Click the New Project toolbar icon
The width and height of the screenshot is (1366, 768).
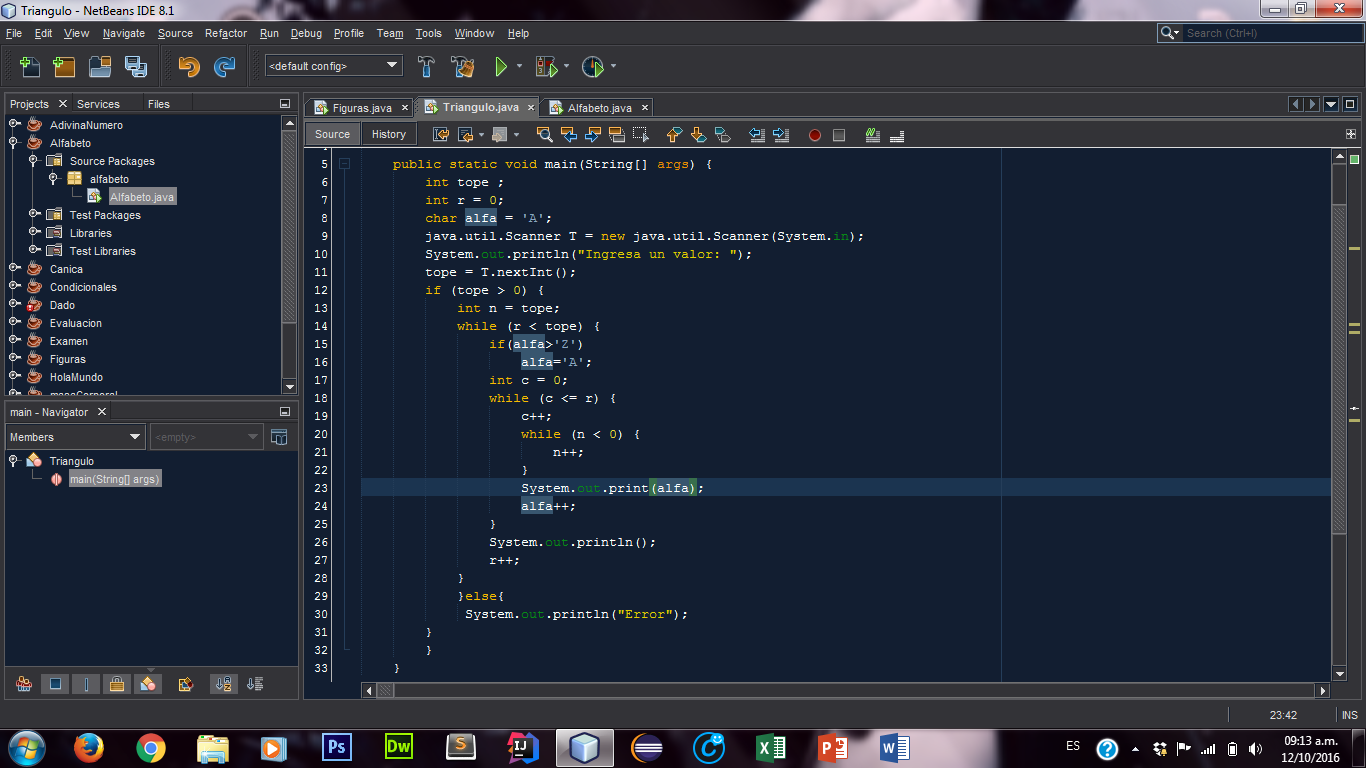pyautogui.click(x=64, y=67)
